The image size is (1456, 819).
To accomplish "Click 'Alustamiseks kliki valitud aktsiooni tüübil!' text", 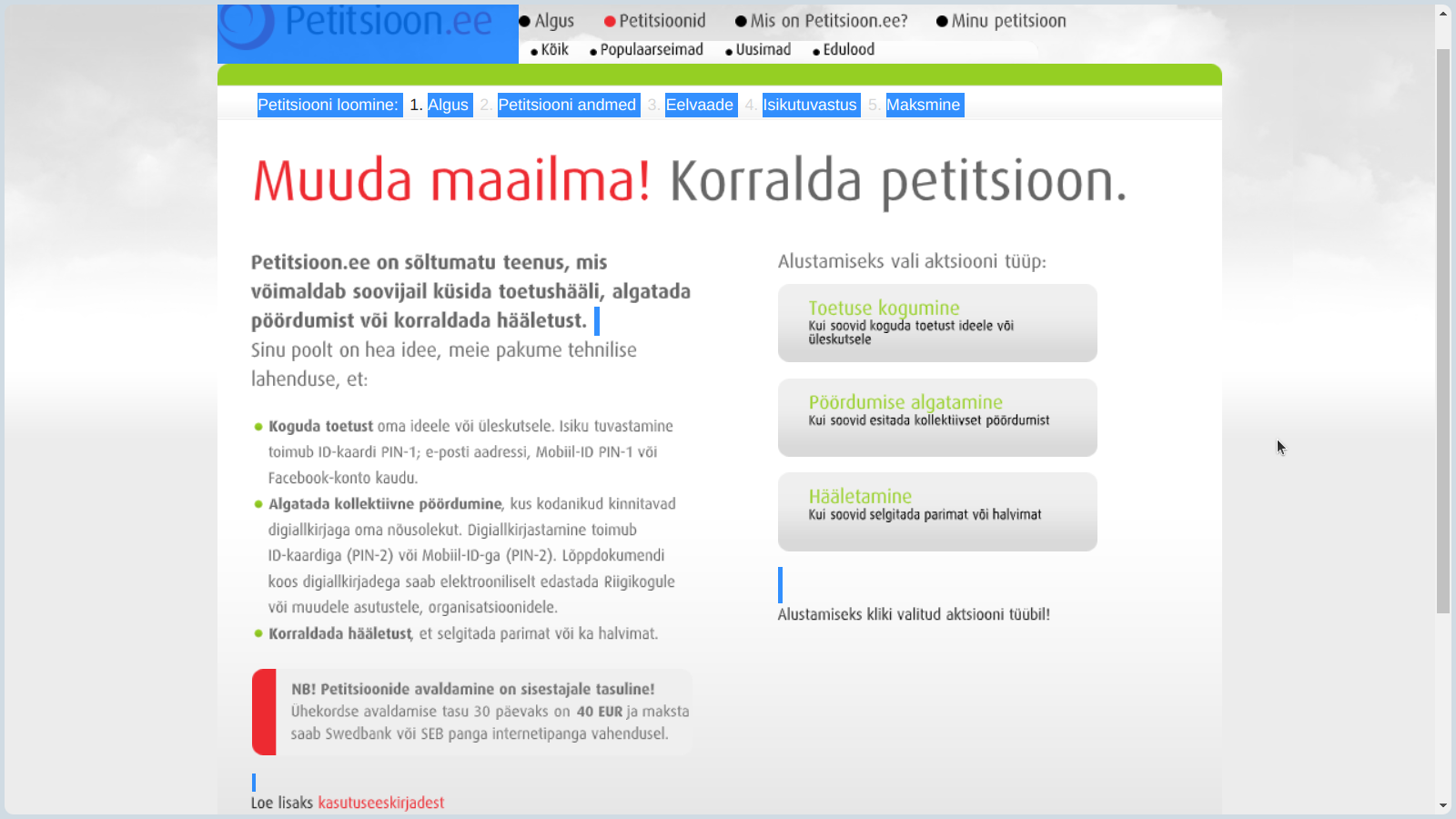I will (x=914, y=614).
